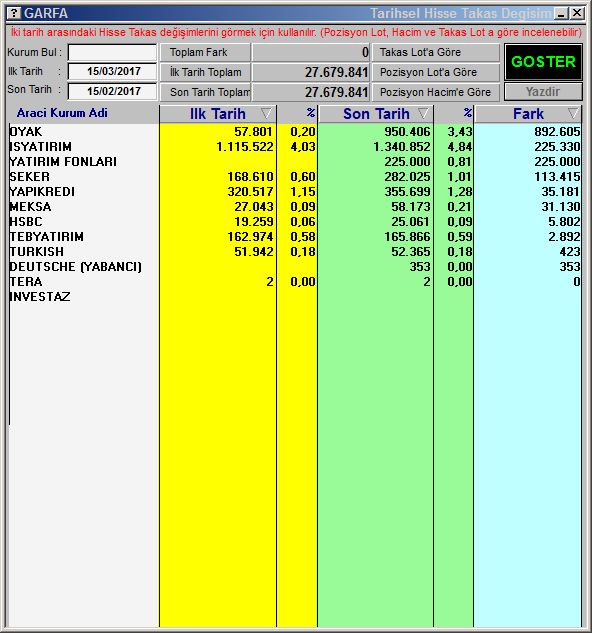Click the help question mark icon
The height and width of the screenshot is (633, 592).
15,13
